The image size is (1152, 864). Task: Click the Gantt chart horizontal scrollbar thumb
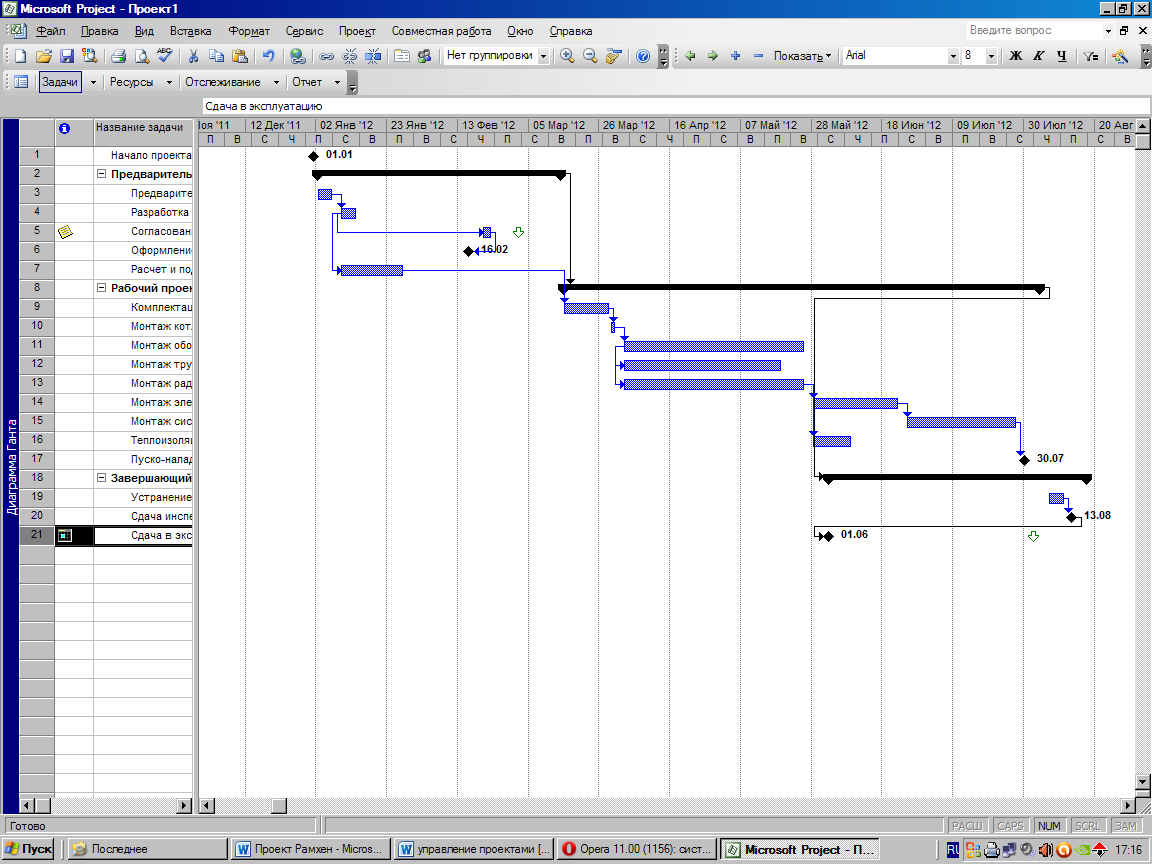tap(279, 806)
